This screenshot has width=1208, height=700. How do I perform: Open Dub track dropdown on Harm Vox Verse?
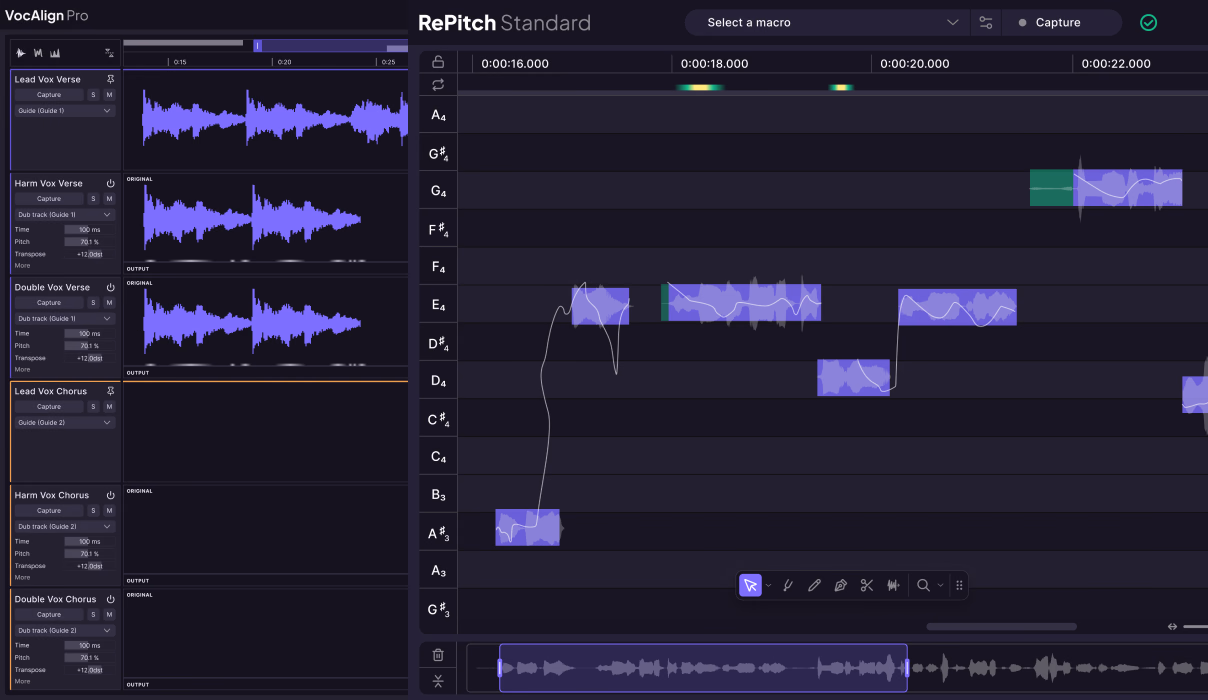tap(65, 215)
